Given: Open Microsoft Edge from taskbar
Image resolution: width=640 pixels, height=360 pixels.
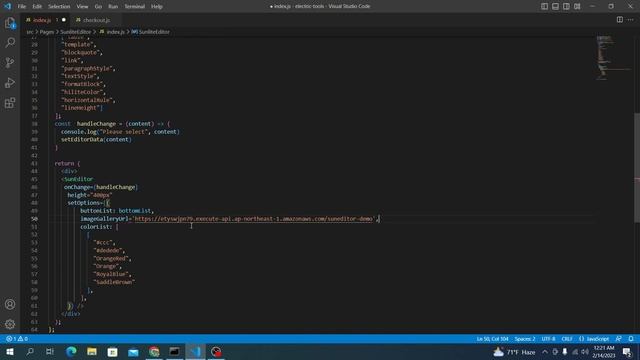Looking at the screenshot, I should 71,352.
